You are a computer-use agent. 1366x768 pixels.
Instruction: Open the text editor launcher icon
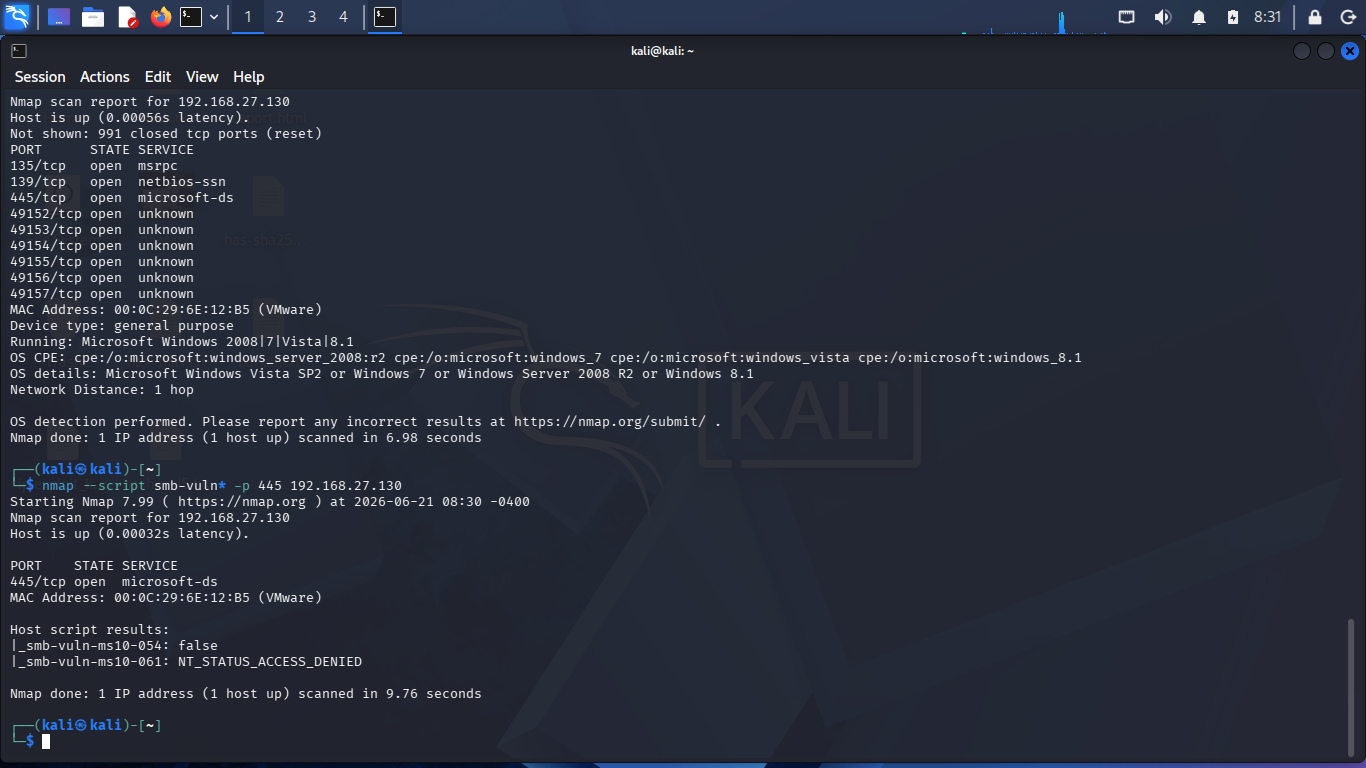coord(127,17)
